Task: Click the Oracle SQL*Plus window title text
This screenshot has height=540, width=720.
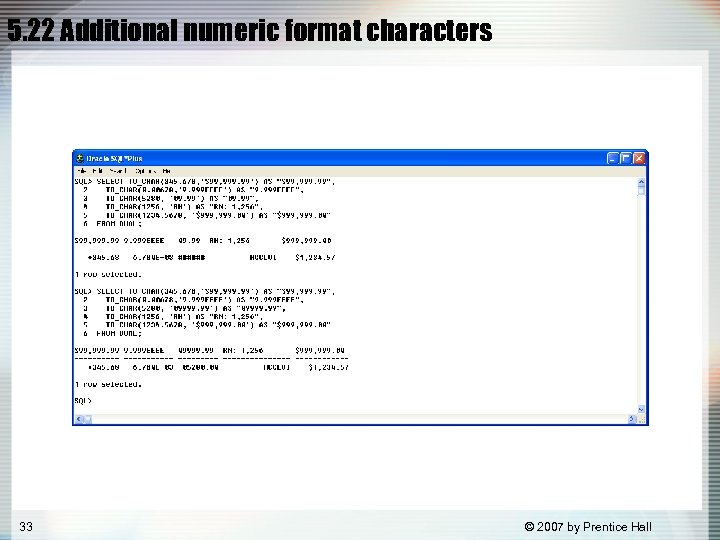Action: [114, 158]
